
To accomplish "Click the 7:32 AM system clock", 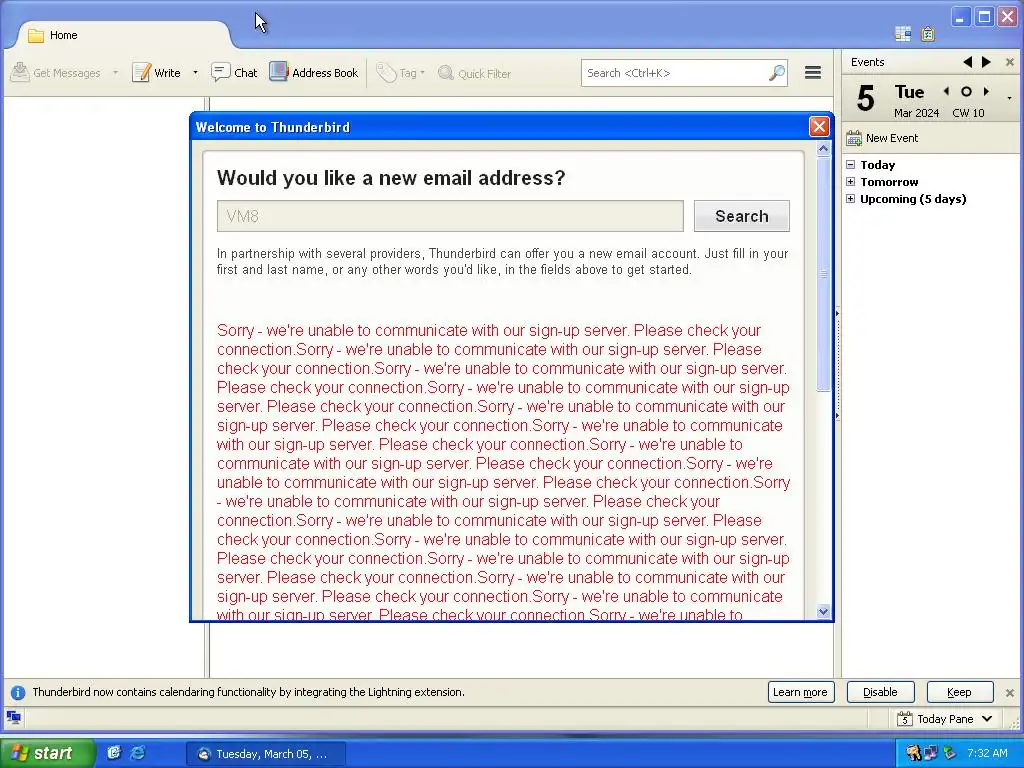I will [x=987, y=754].
